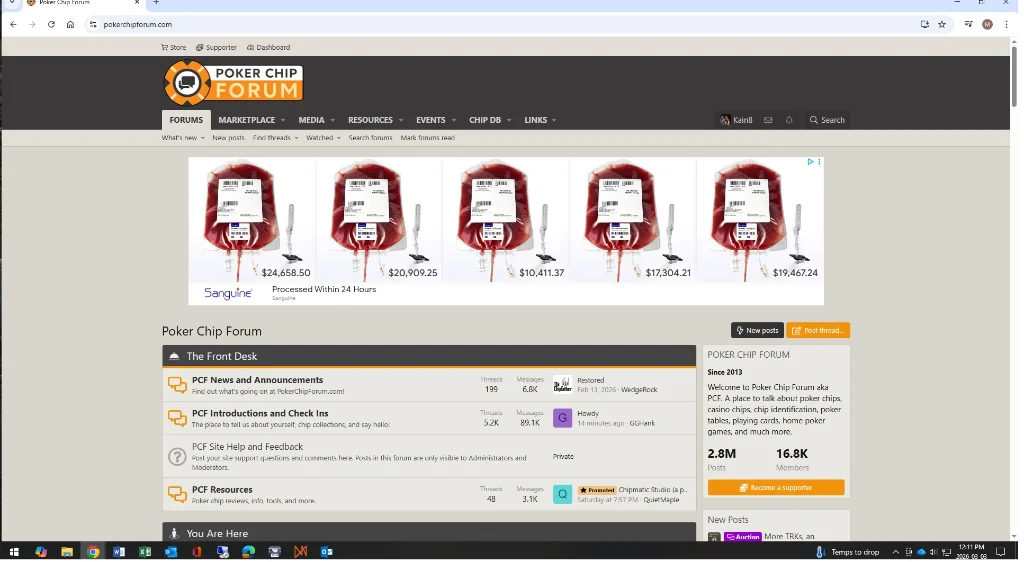Reload the page with the refresh icon
This screenshot has height=562, width=1024.
[51, 24]
